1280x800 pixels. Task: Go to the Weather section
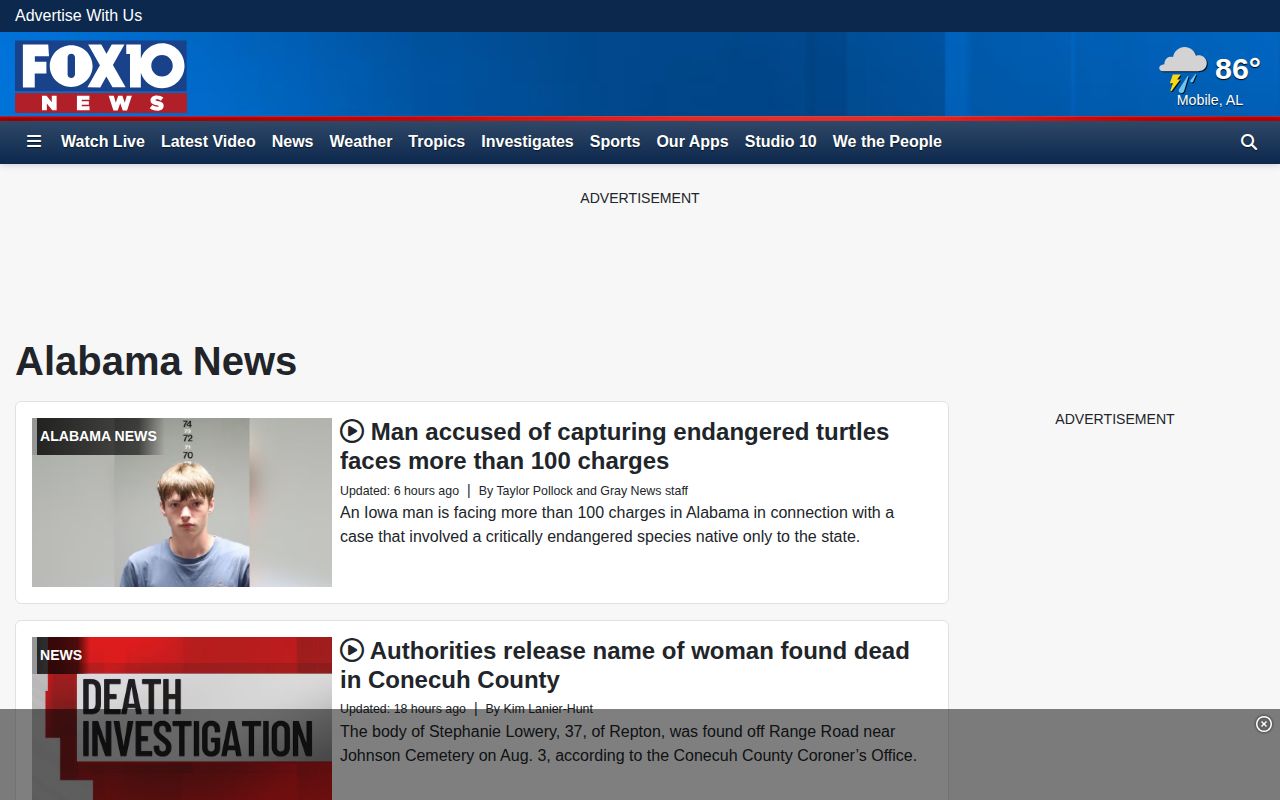[x=361, y=142]
